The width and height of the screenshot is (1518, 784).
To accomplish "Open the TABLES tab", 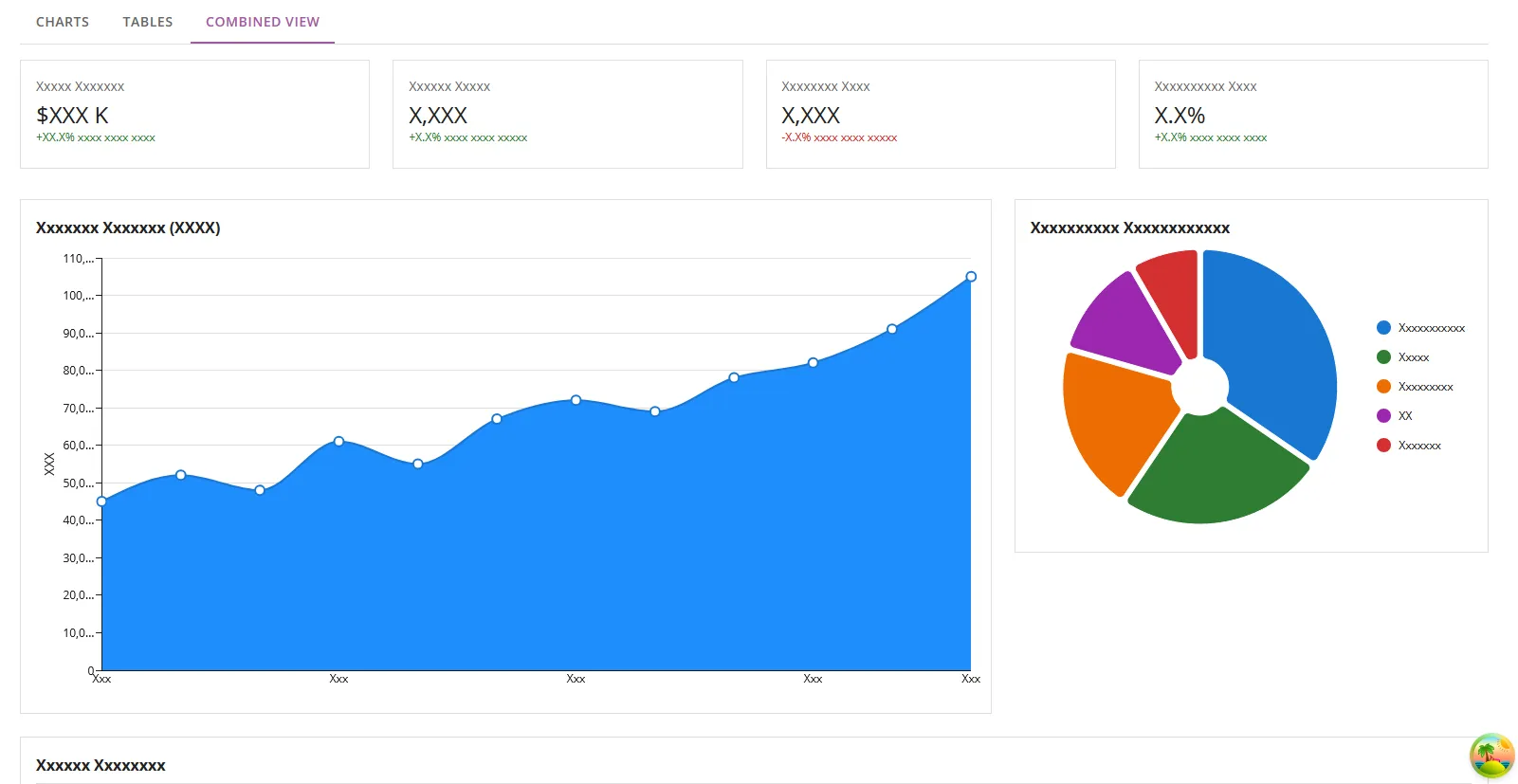I will pos(147,22).
